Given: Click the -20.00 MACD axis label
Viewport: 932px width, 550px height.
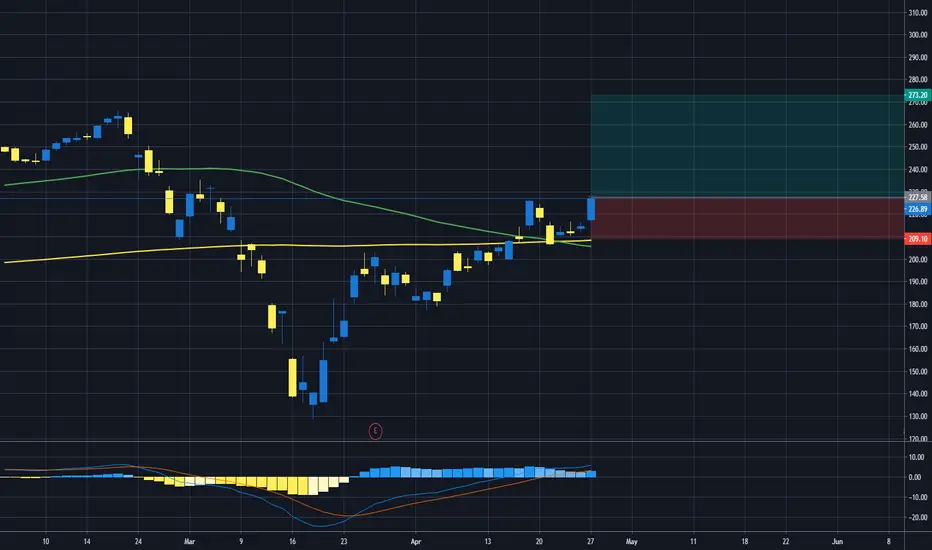Looking at the screenshot, I should pos(917,517).
